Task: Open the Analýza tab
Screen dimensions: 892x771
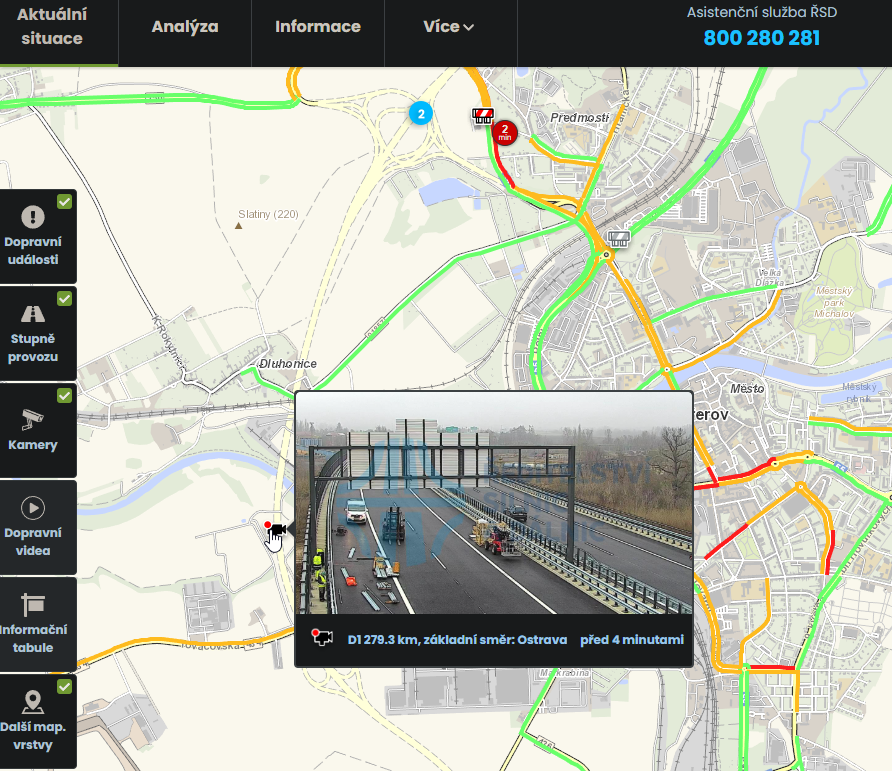Action: [185, 27]
